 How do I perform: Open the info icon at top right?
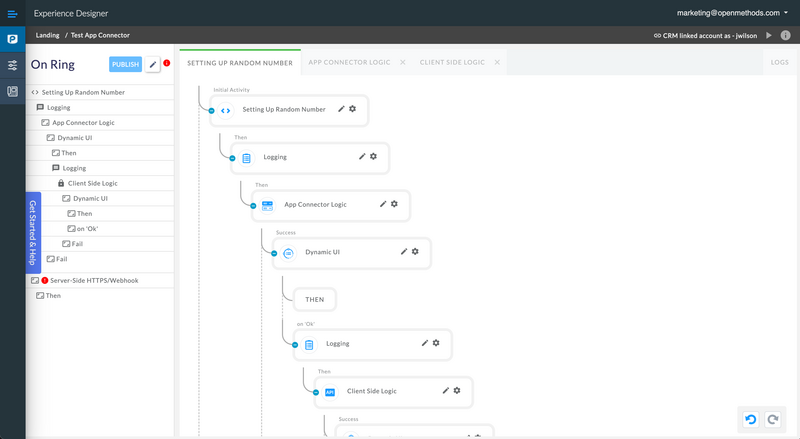tap(785, 35)
